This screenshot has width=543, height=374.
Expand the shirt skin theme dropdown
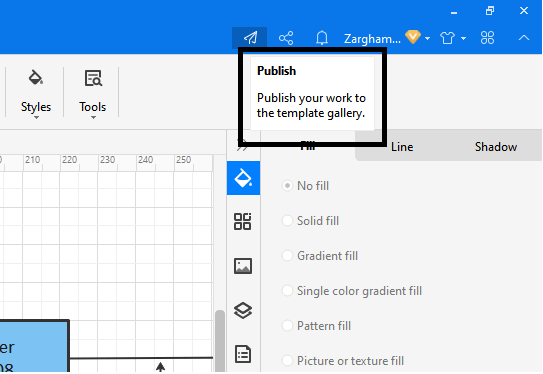(463, 38)
